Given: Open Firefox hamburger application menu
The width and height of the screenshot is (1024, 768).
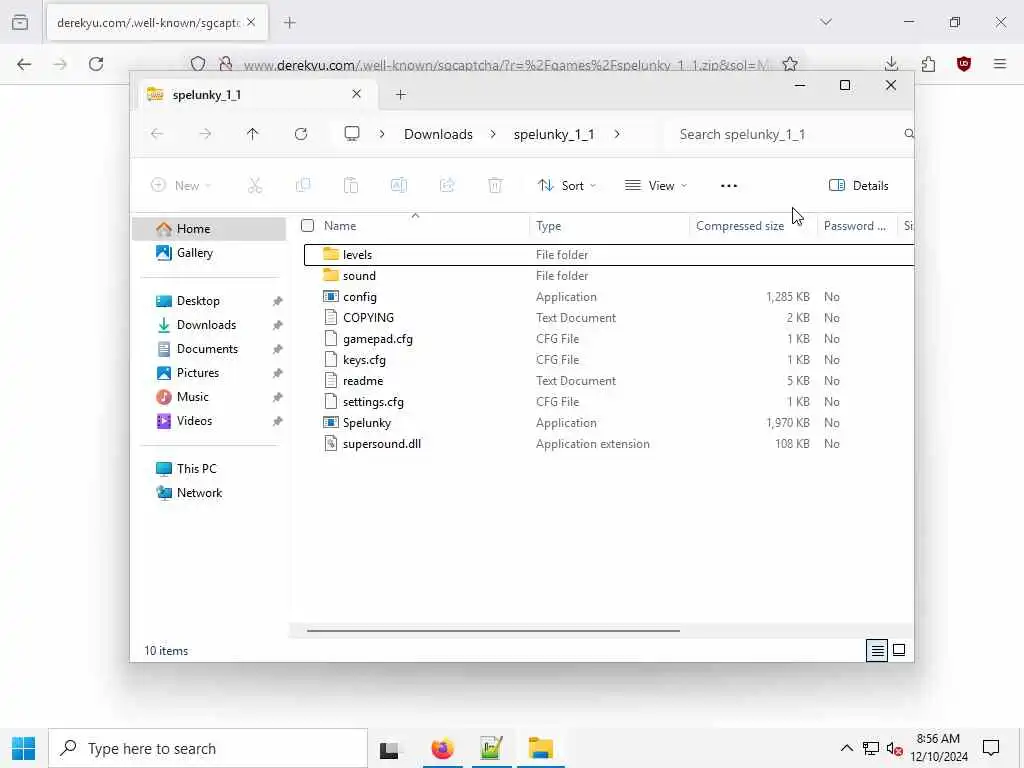Looking at the screenshot, I should click(1000, 64).
